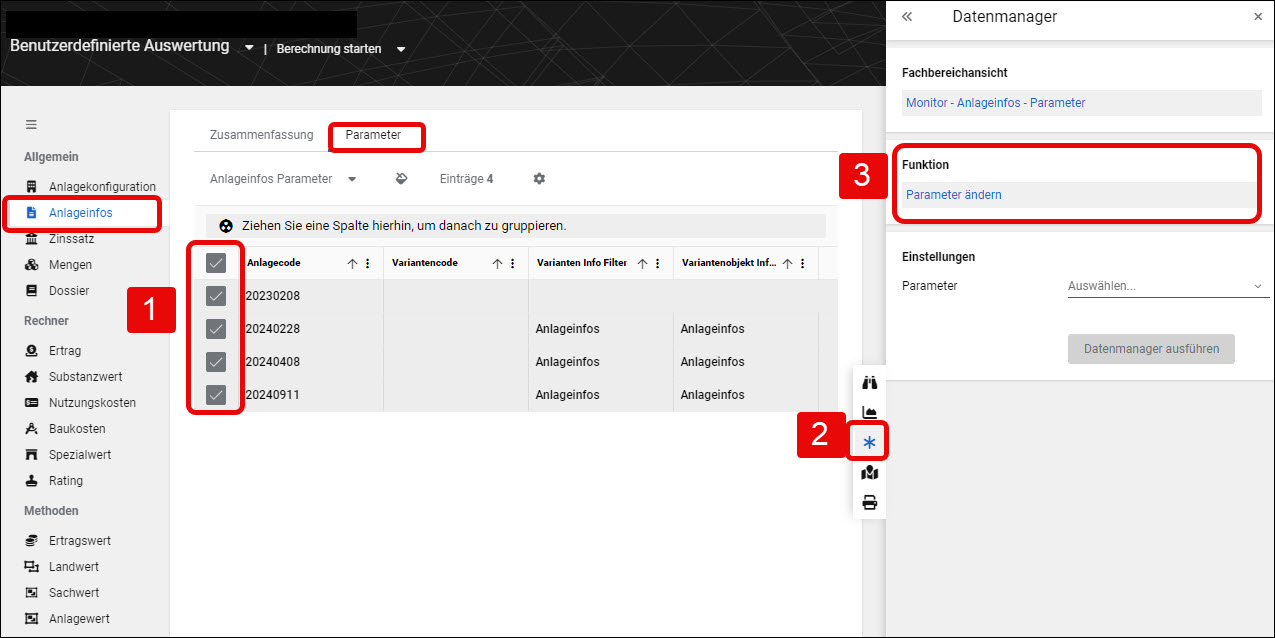This screenshot has width=1275, height=638.
Task: Click the Parameter ändern link
Action: (954, 195)
